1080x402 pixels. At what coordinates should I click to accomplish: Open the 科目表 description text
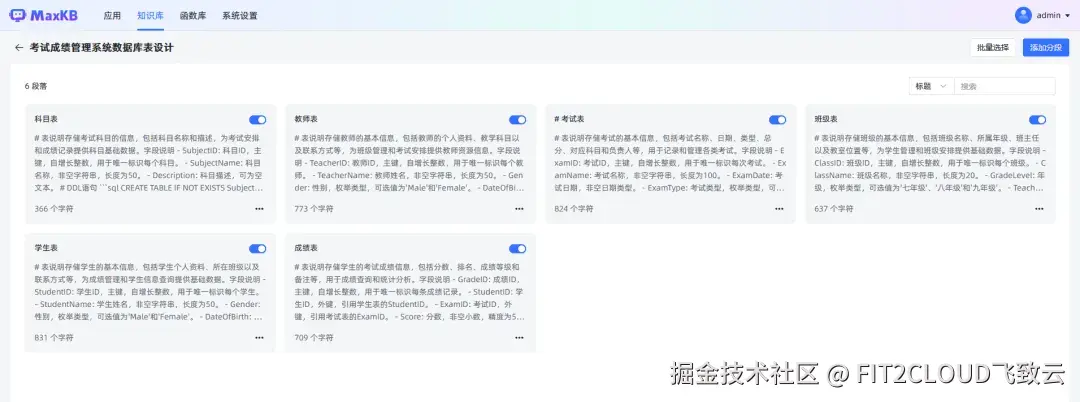click(150, 162)
